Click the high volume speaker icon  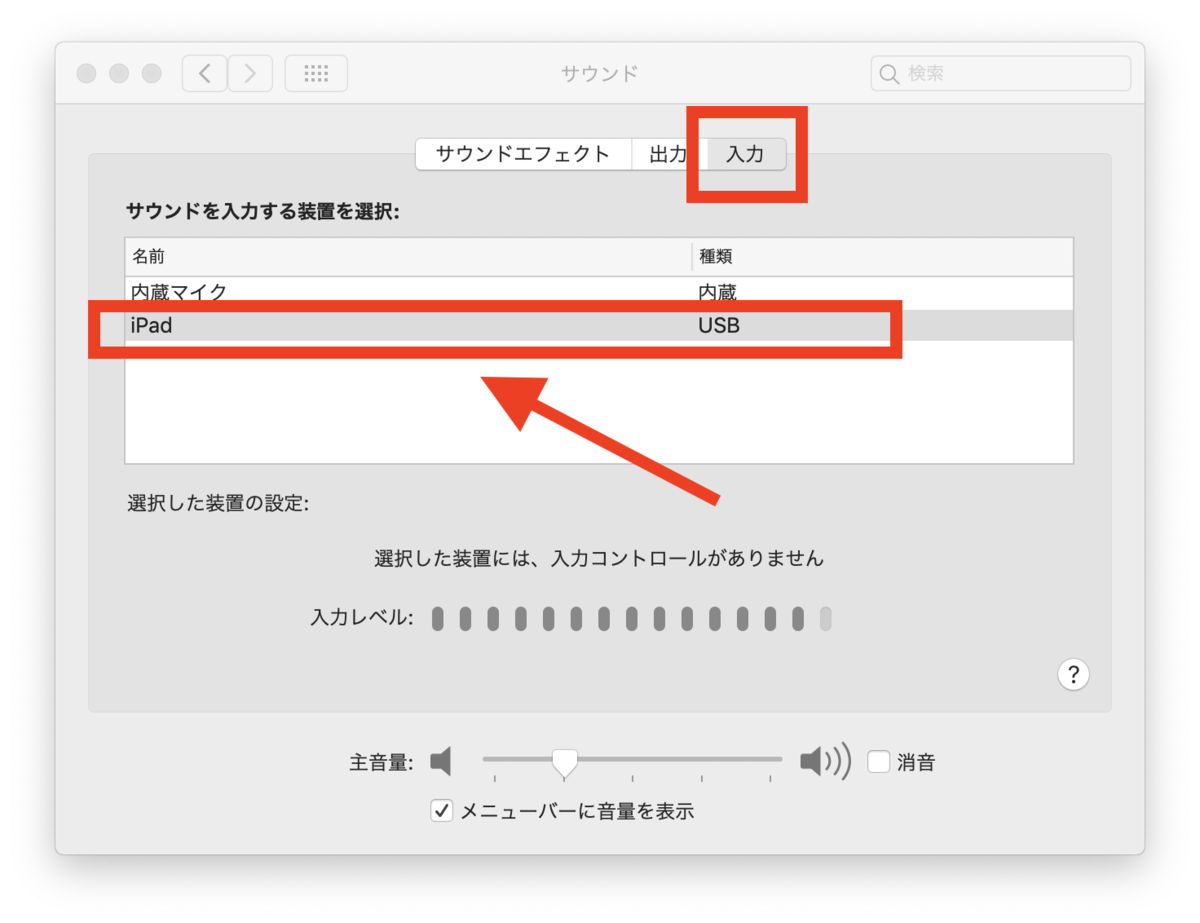click(x=822, y=761)
